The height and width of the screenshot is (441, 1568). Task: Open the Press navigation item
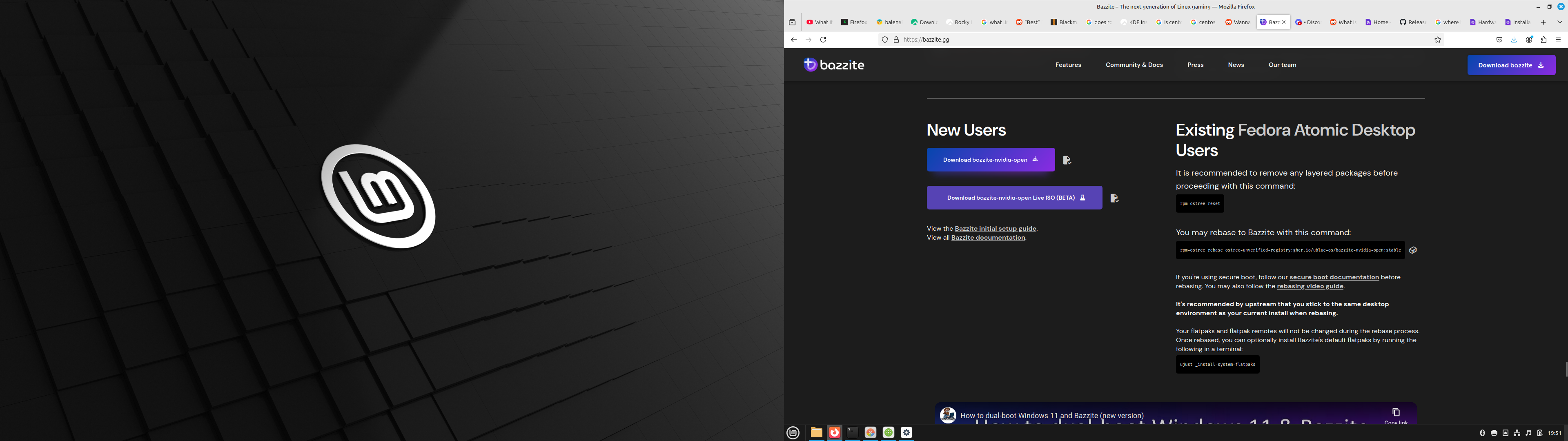click(x=1196, y=65)
